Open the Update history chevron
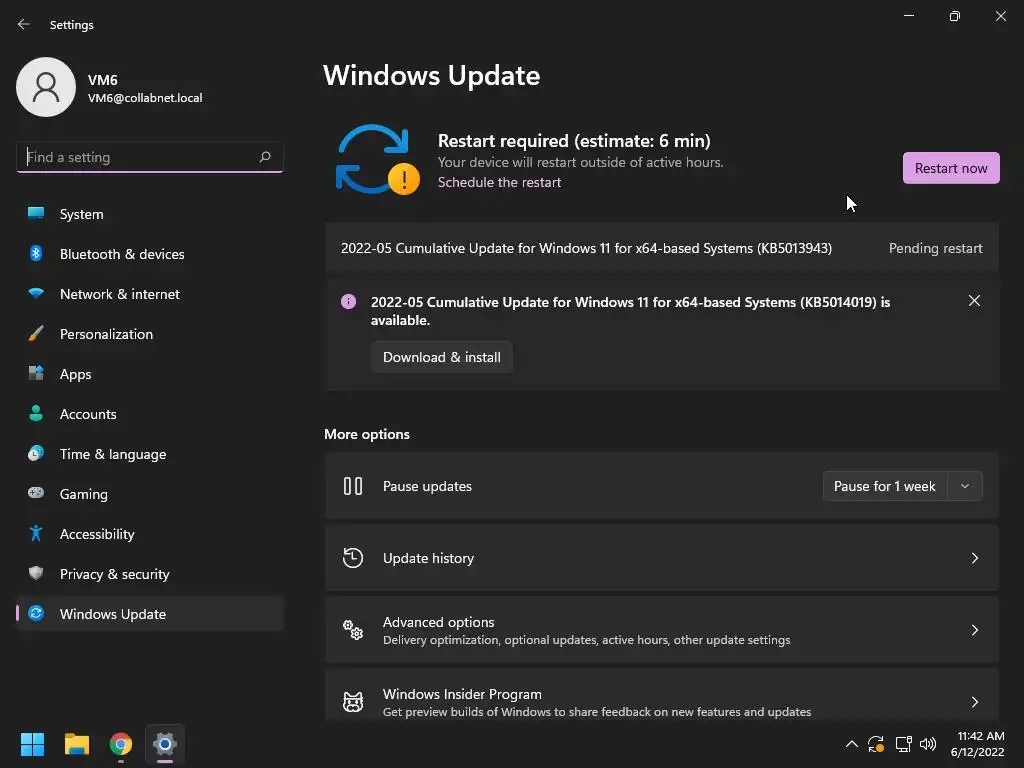 click(975, 558)
